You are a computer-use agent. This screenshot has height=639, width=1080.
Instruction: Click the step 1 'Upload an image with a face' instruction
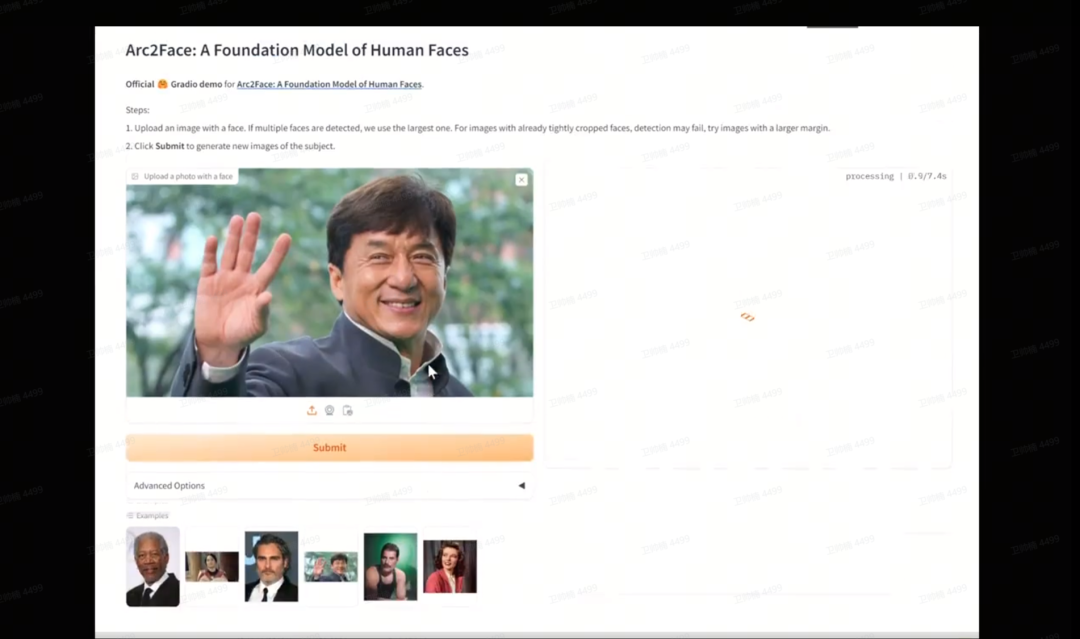click(477, 128)
